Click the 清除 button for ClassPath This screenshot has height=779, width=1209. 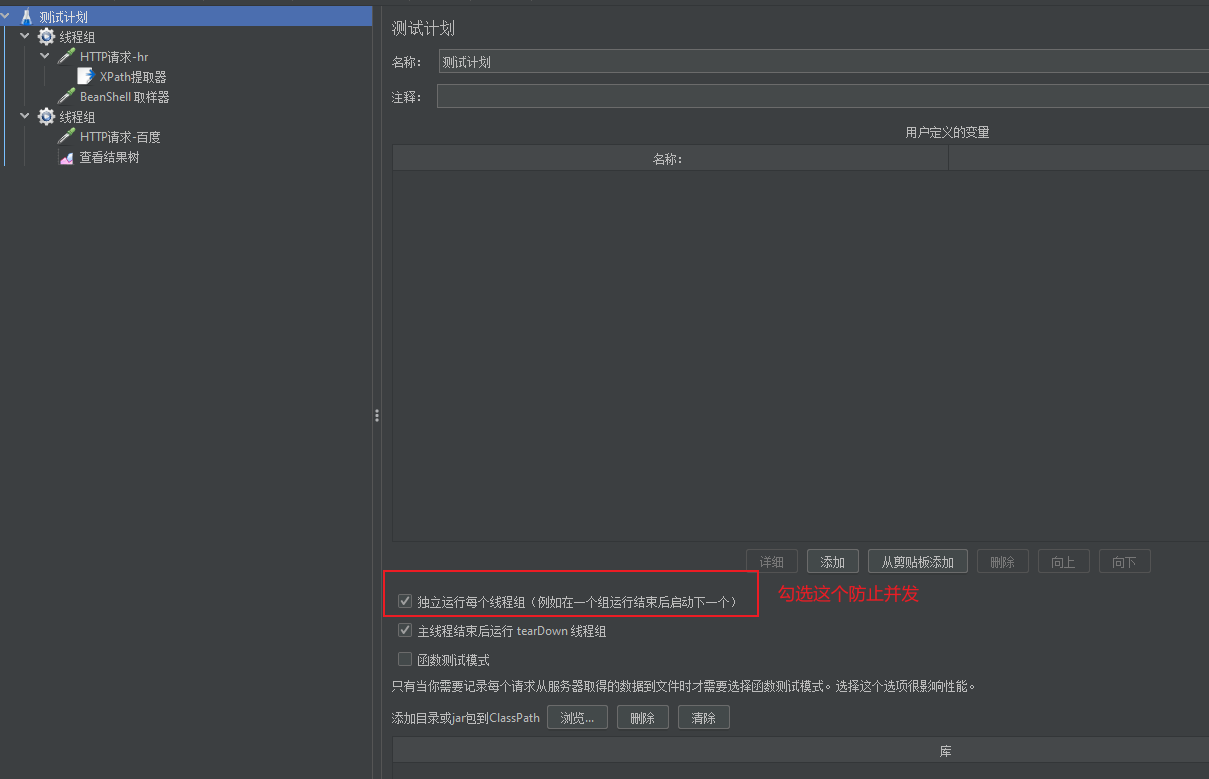point(704,717)
